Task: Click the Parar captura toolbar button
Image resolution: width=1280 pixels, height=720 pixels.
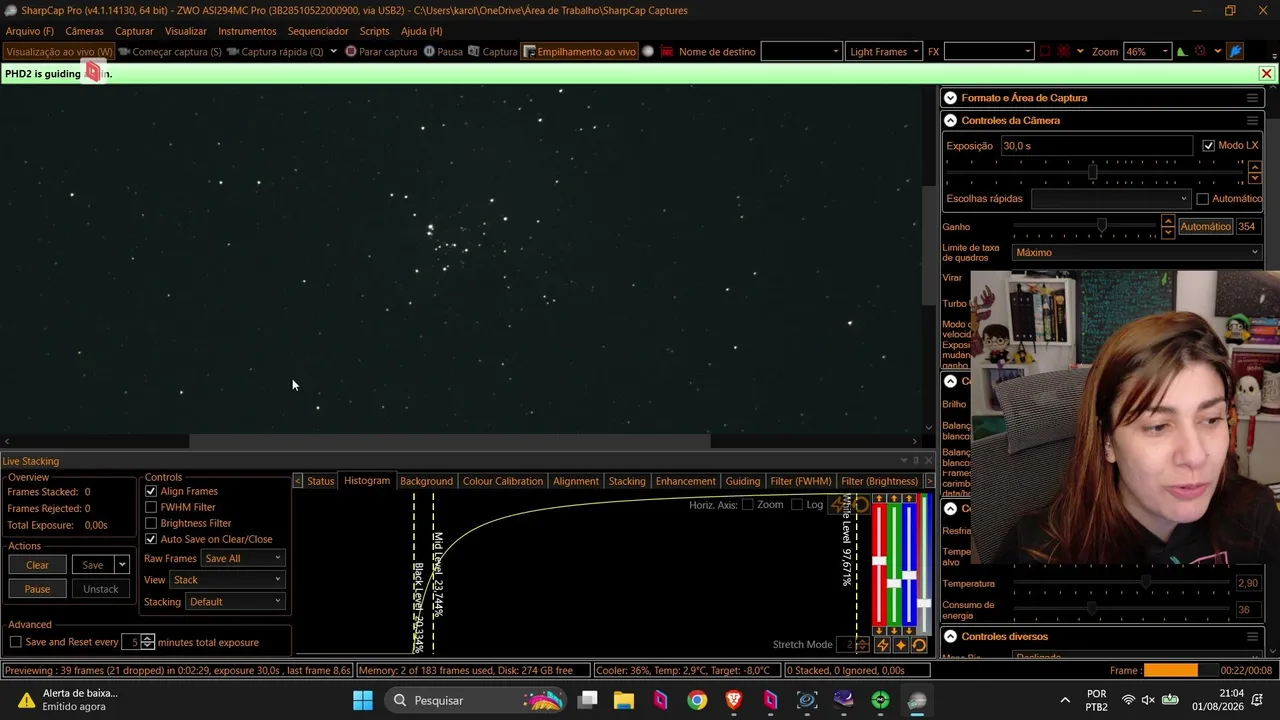Action: click(x=381, y=51)
